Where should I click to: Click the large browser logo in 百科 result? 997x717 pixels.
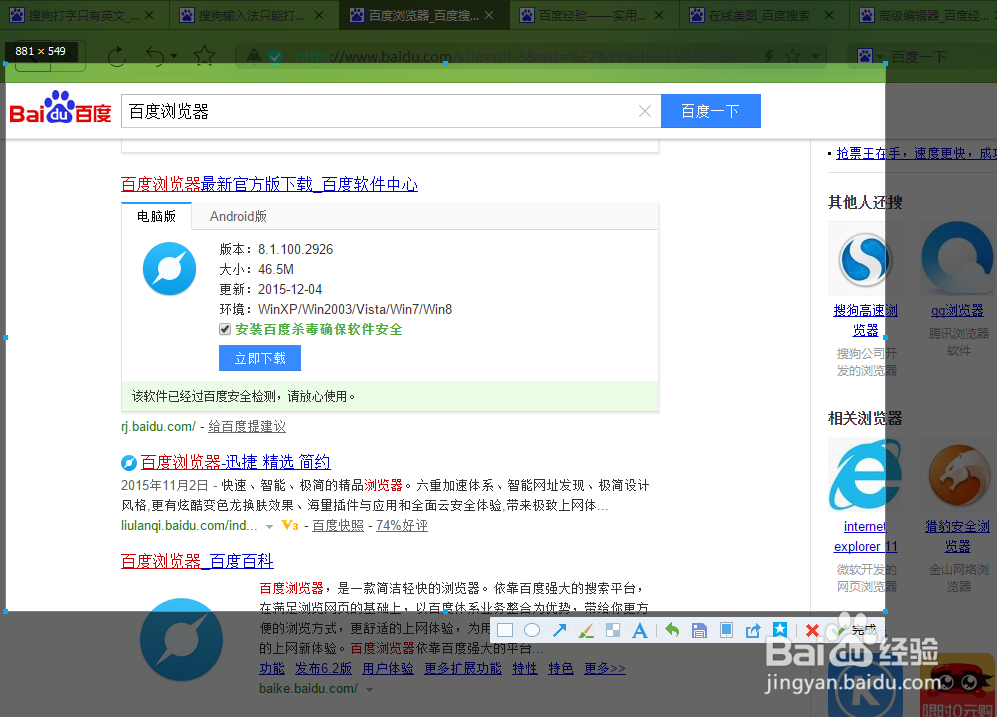[181, 639]
